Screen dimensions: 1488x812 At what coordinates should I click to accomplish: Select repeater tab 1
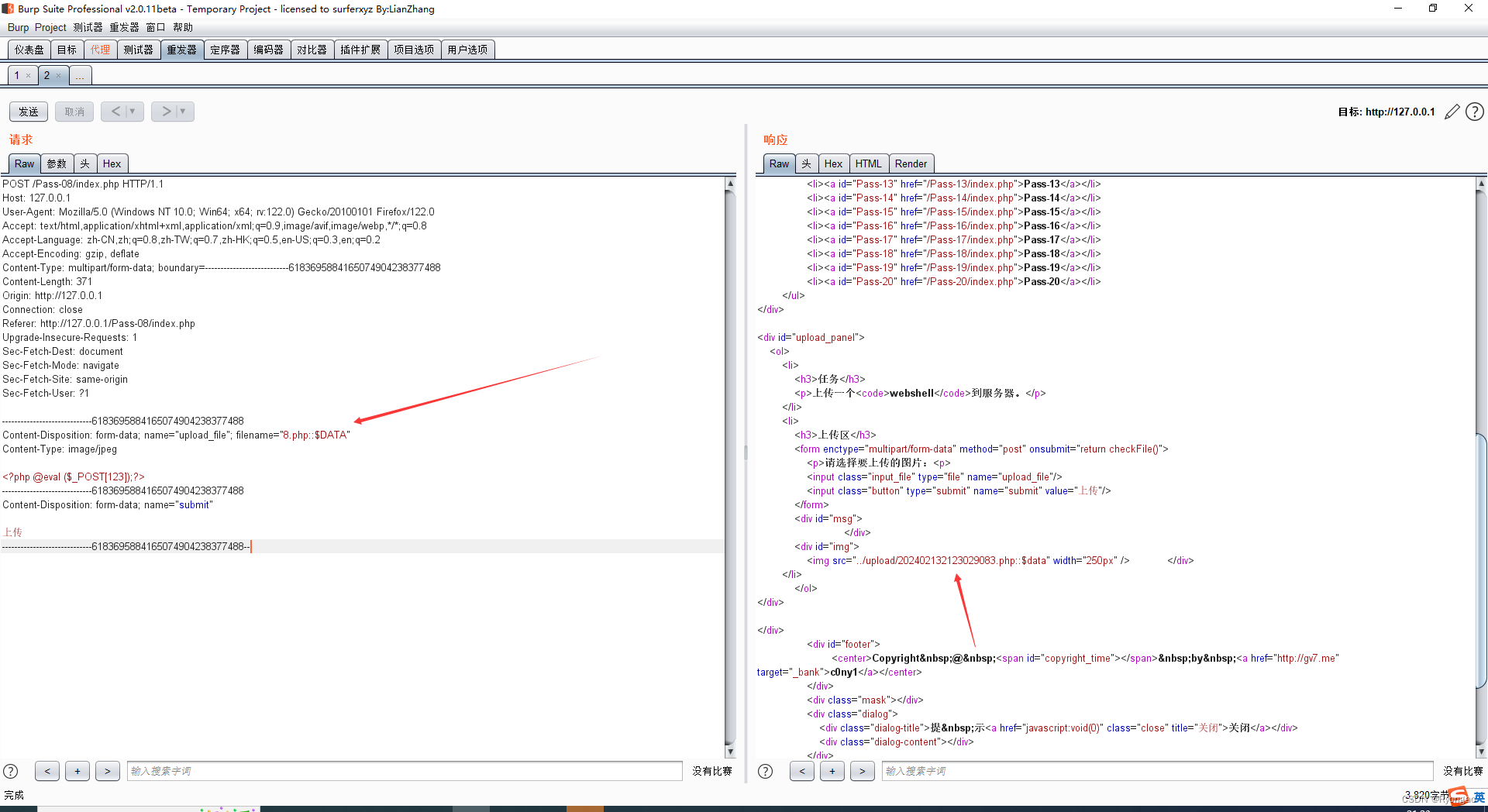tap(17, 75)
